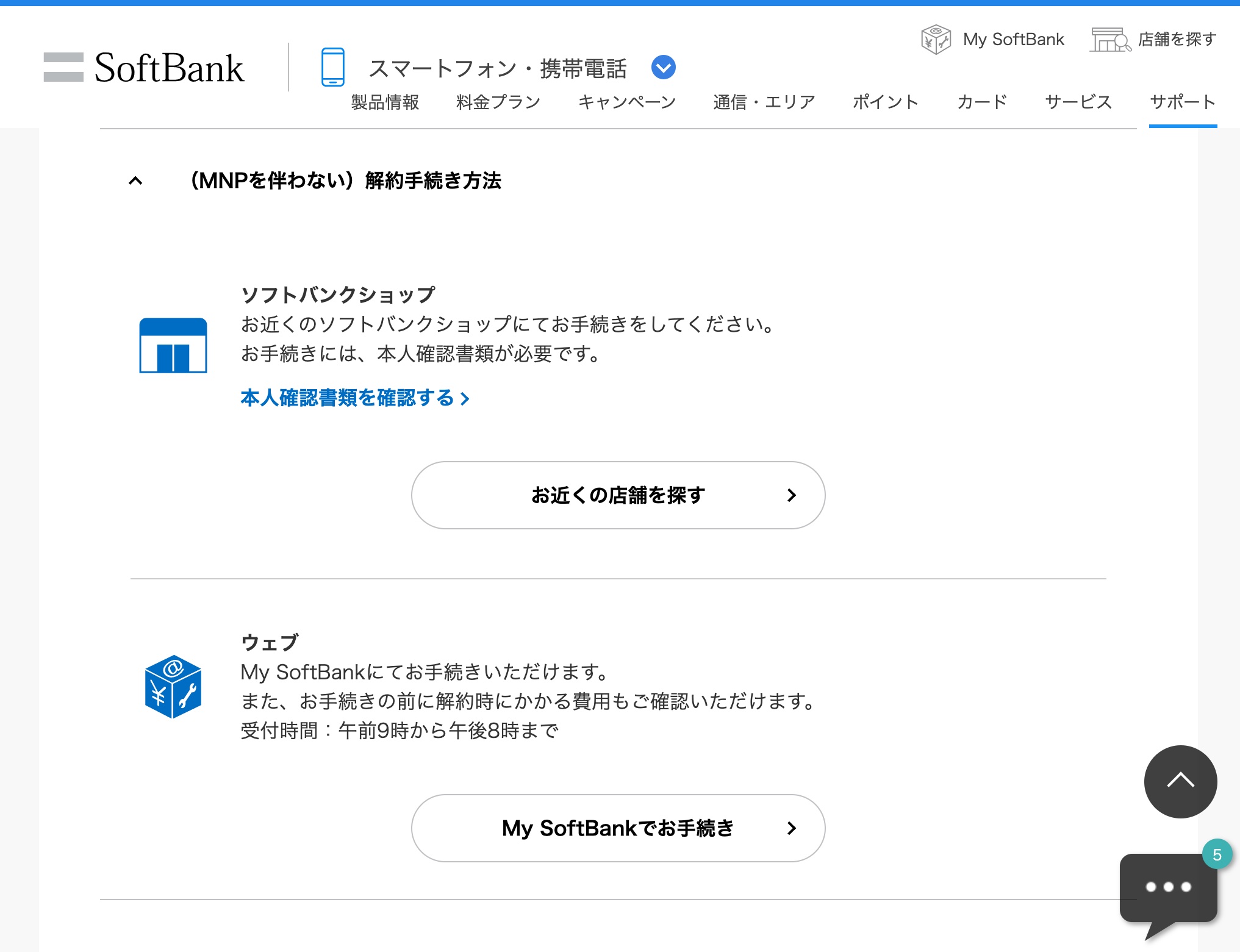This screenshot has width=1240, height=952.
Task: Open My SoftBank cube icon in header
Action: click(x=935, y=40)
